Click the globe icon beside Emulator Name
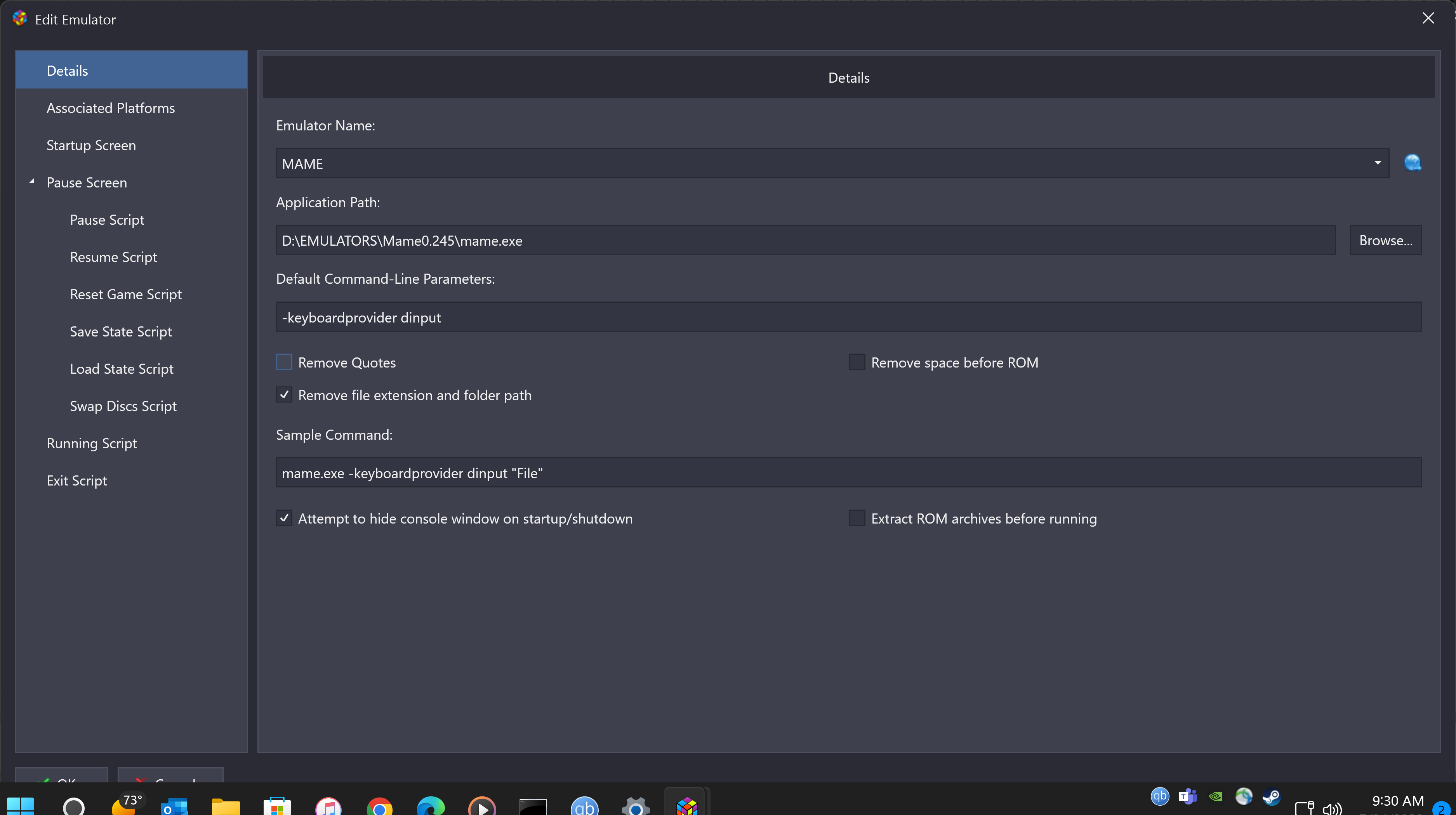Image resolution: width=1456 pixels, height=815 pixels. coord(1413,163)
